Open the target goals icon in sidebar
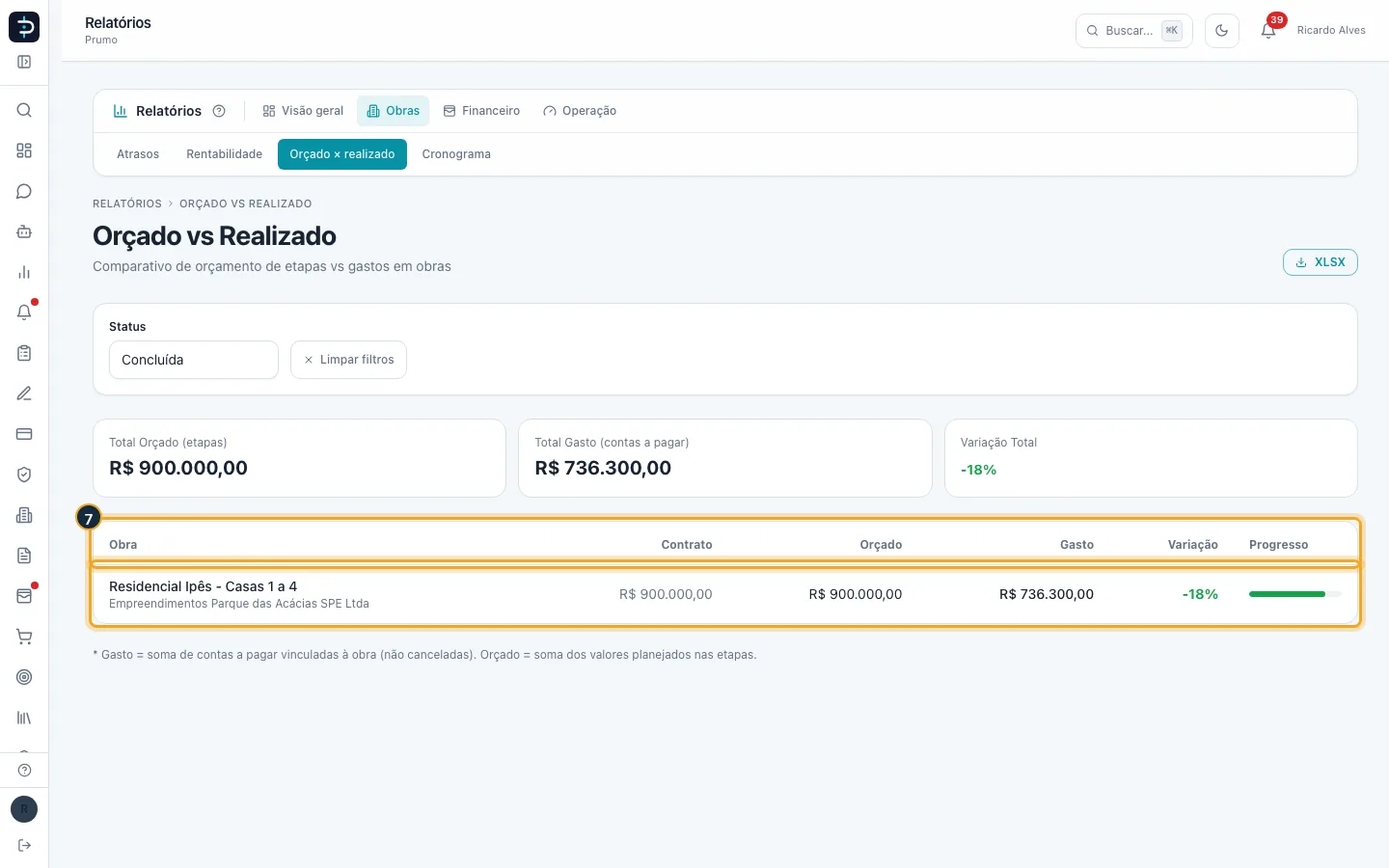Viewport: 1389px width, 868px height. coord(24,677)
